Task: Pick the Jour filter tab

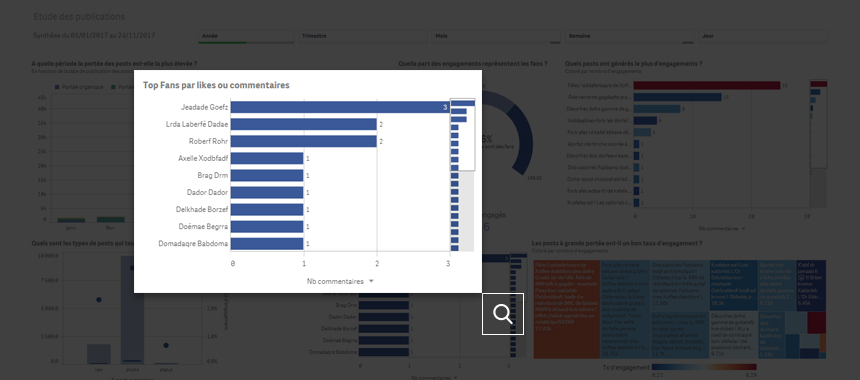Action: 762,36
